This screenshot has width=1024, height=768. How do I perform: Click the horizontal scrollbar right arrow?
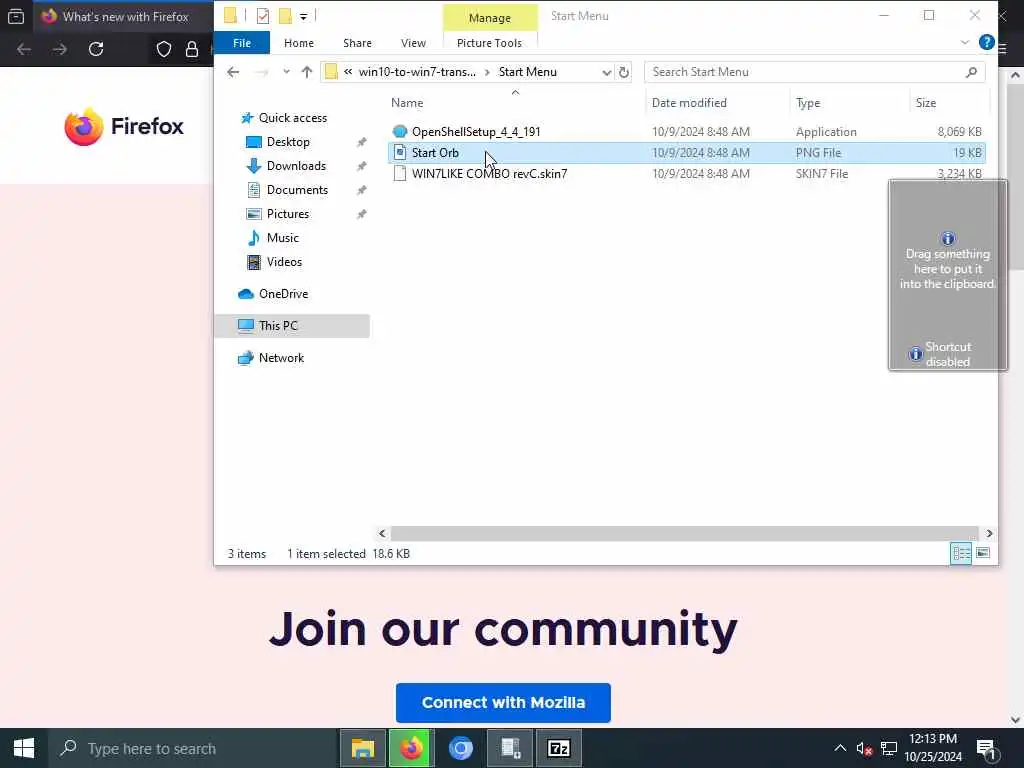(989, 534)
